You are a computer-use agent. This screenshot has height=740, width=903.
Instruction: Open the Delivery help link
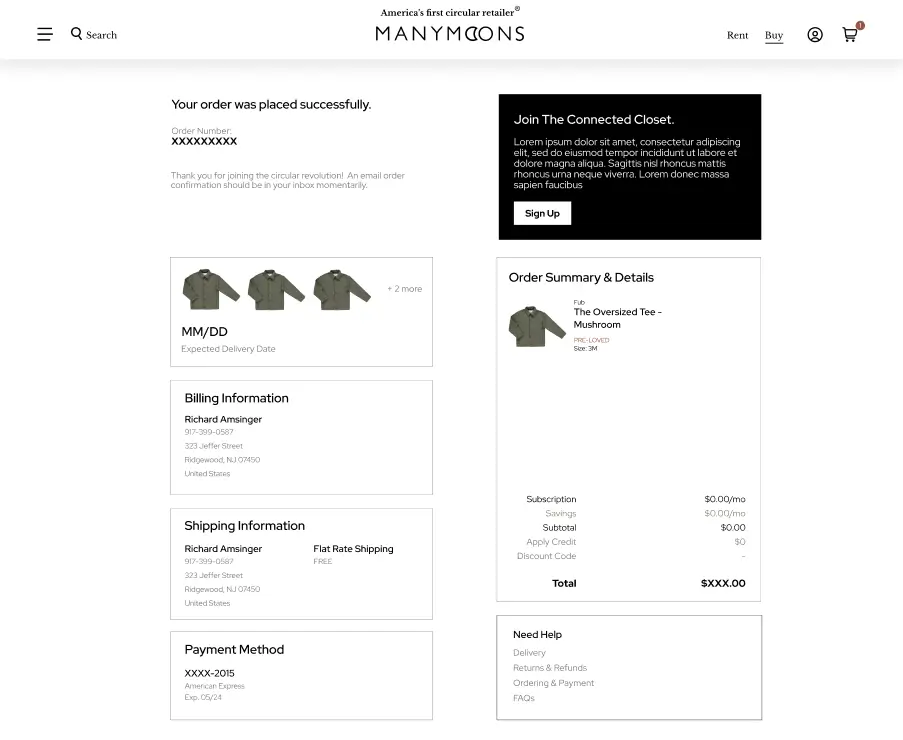529,653
